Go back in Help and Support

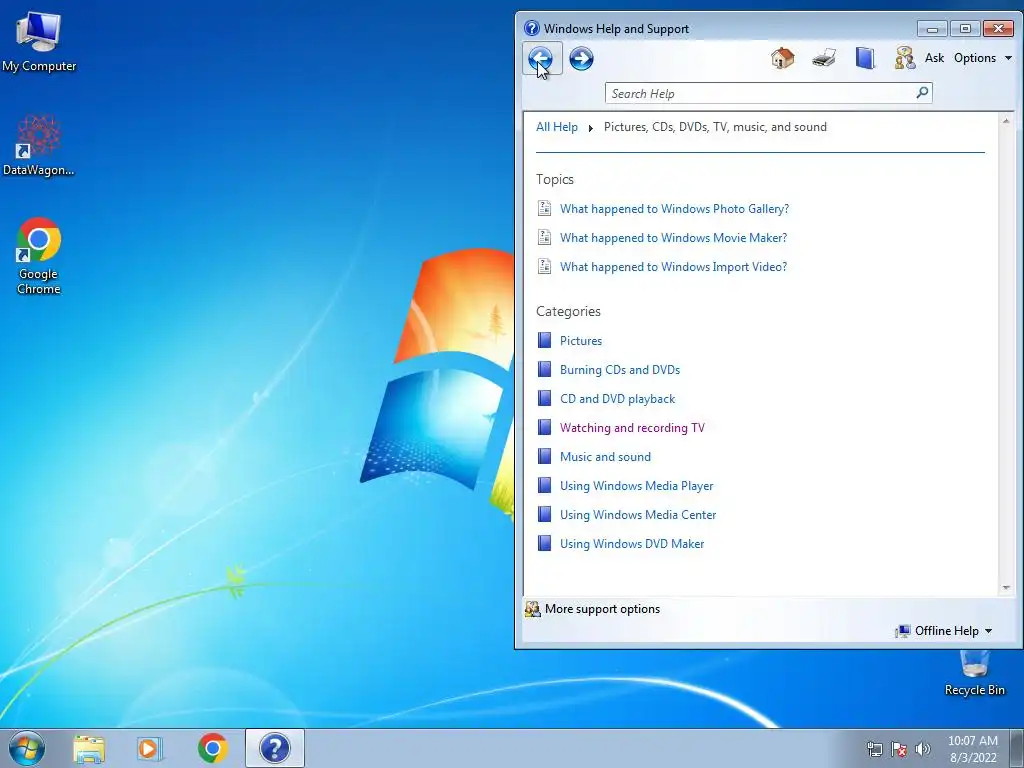click(x=541, y=59)
